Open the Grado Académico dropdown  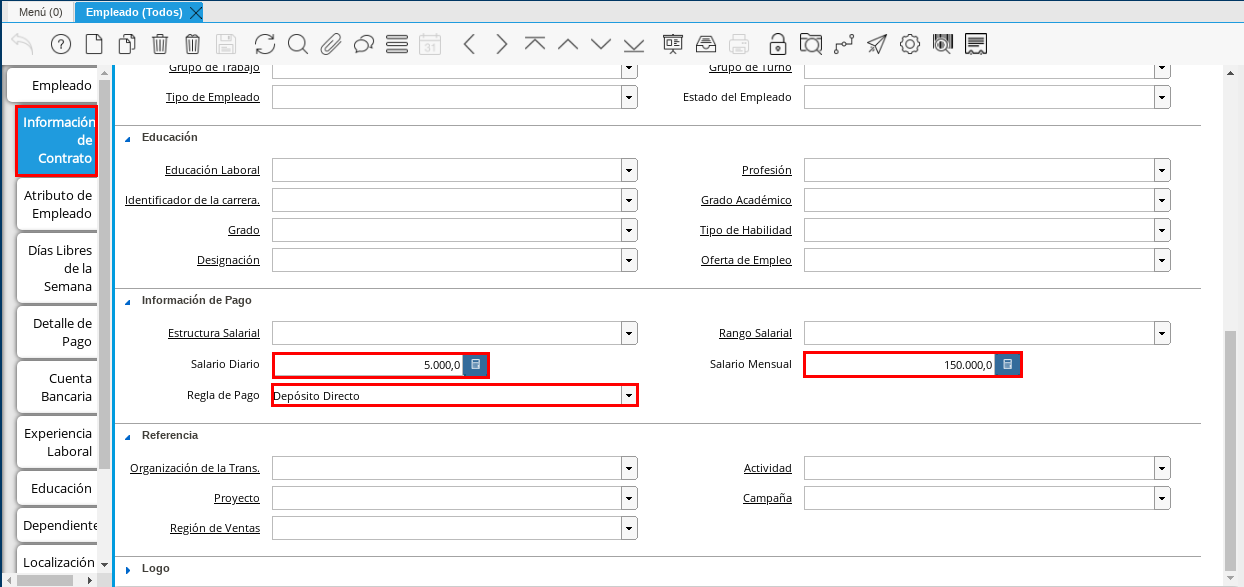click(x=1162, y=200)
